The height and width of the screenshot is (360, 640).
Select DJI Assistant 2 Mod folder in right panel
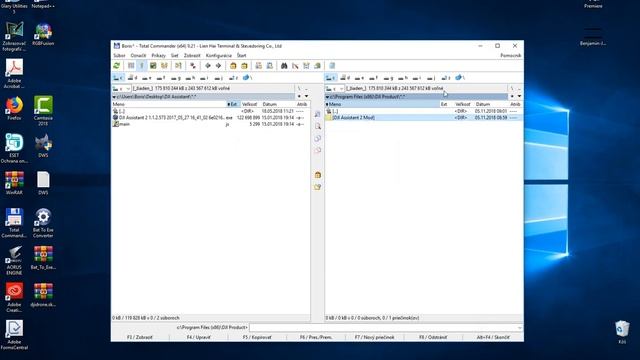[424, 118]
